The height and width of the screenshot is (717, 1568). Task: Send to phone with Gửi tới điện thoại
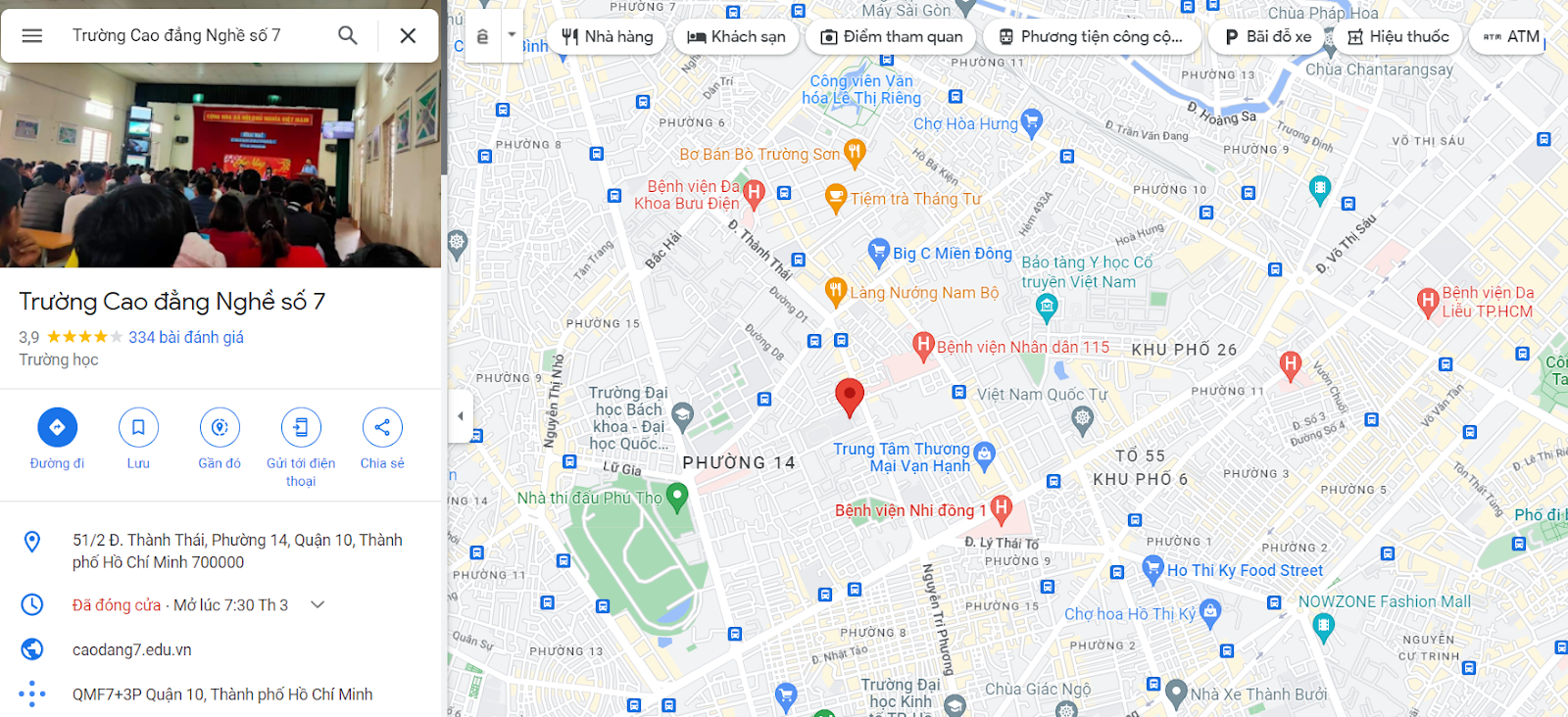pyautogui.click(x=301, y=427)
